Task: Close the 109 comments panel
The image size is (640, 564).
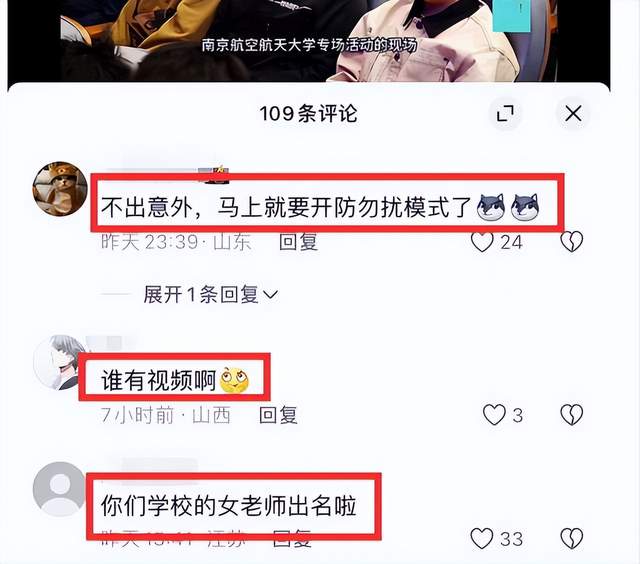Action: [x=573, y=113]
